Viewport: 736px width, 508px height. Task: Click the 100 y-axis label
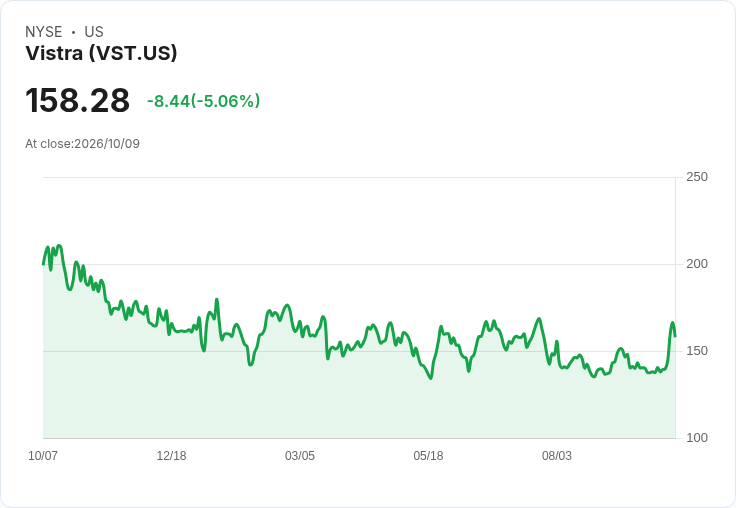coord(697,438)
